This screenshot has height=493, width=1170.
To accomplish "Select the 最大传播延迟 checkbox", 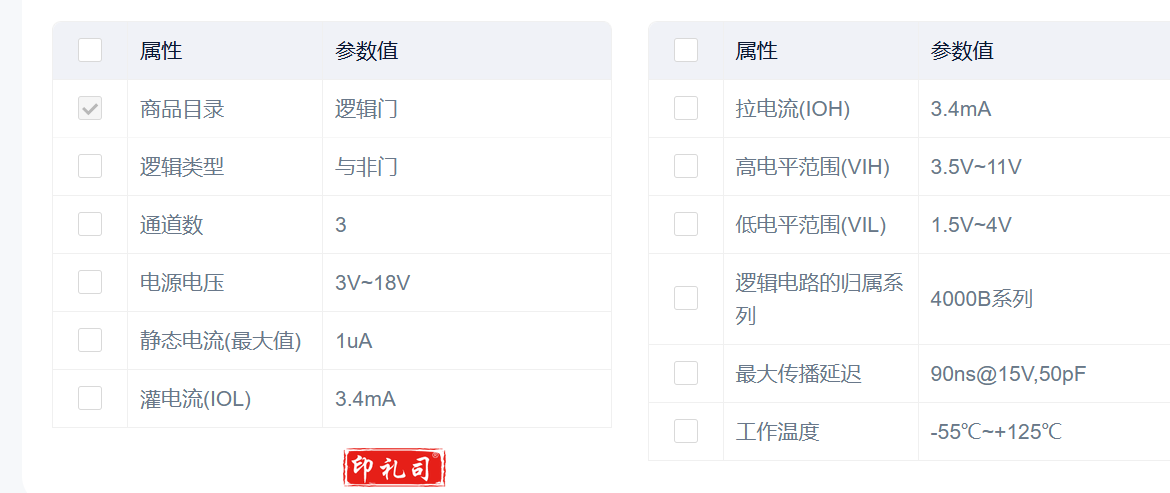I will coord(686,373).
